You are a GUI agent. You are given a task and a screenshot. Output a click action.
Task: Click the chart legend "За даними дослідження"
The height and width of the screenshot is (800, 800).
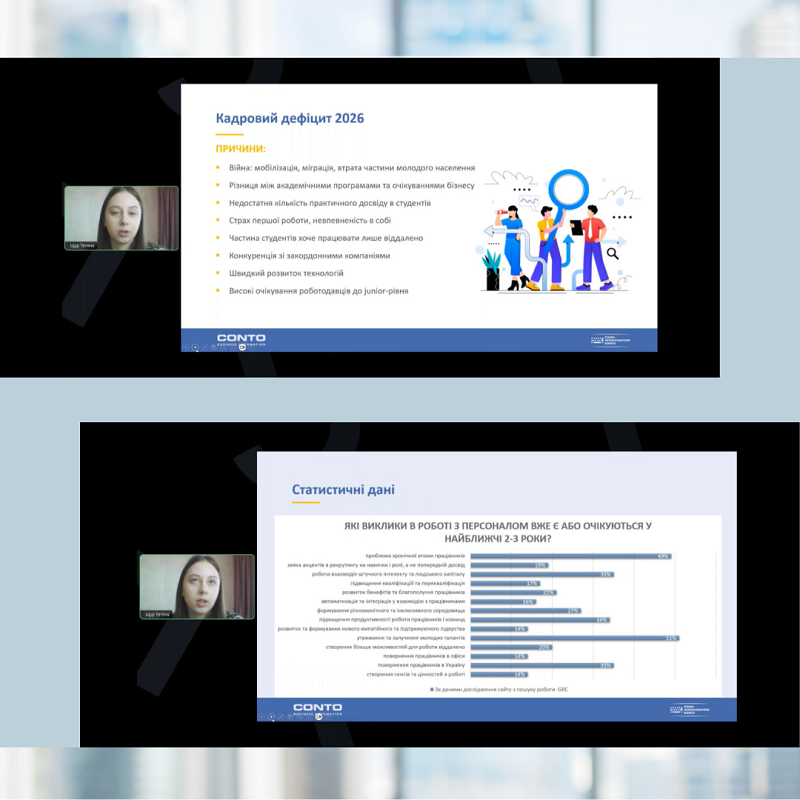point(499,690)
